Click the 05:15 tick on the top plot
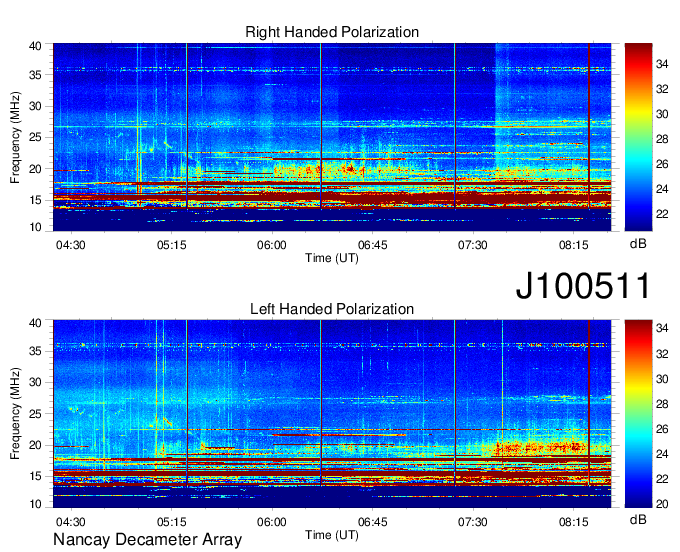This screenshot has width=680, height=552. (171, 245)
